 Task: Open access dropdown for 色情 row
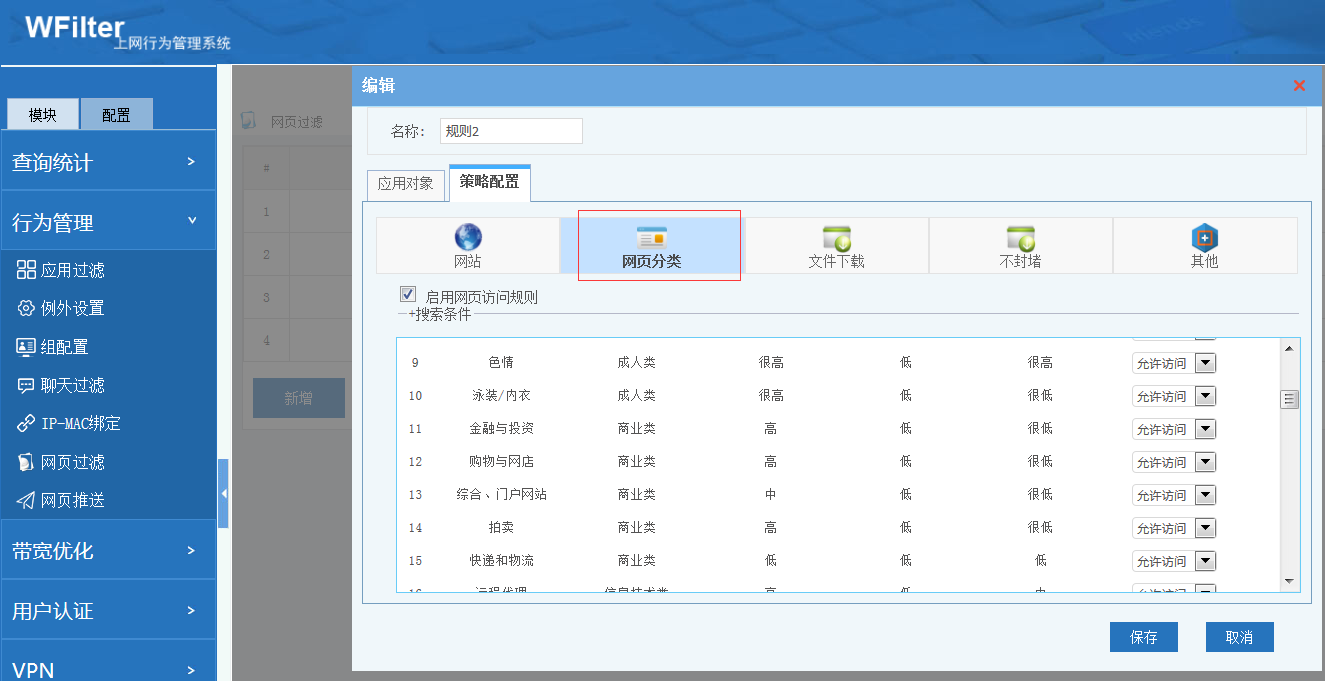tap(1205, 363)
